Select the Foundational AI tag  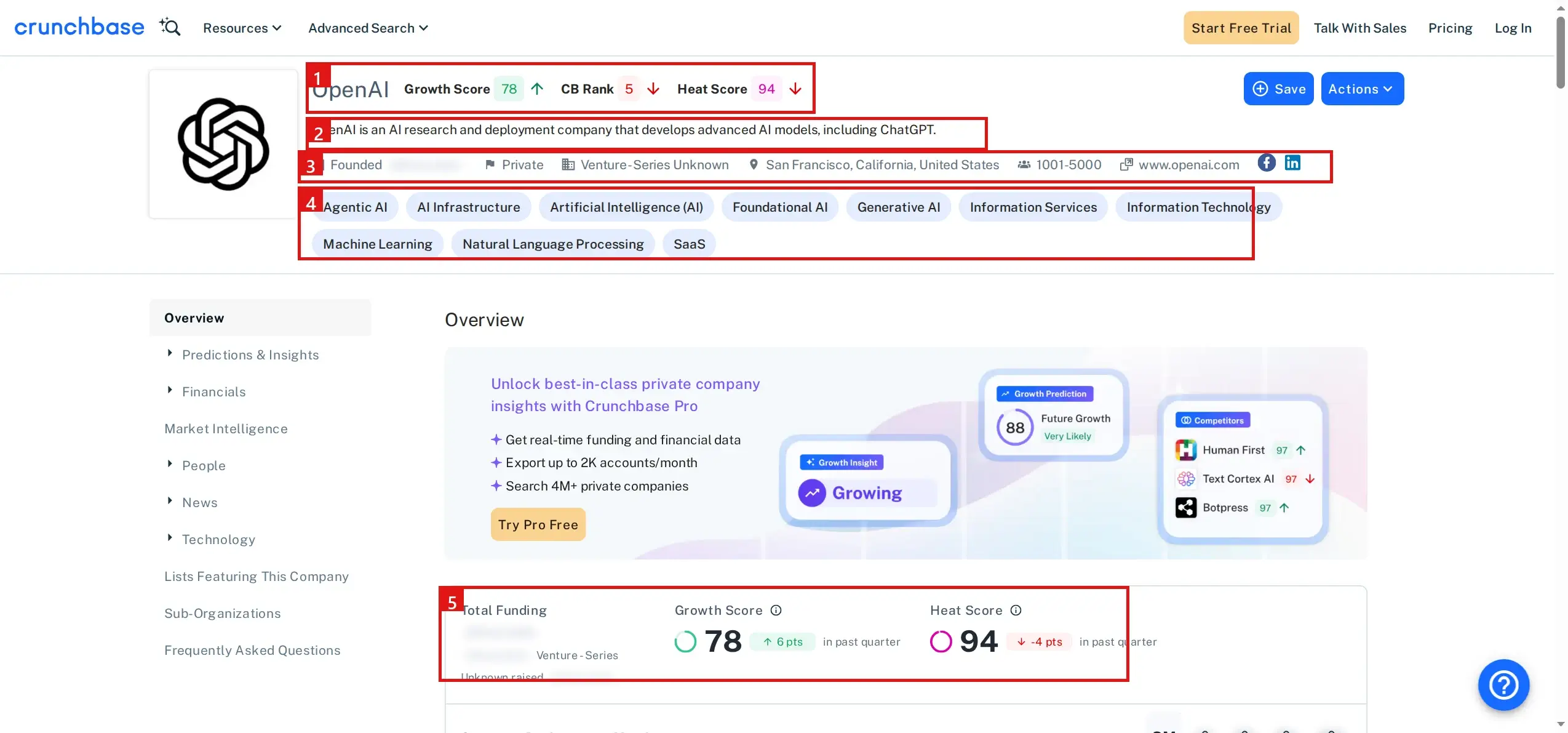[x=780, y=207]
